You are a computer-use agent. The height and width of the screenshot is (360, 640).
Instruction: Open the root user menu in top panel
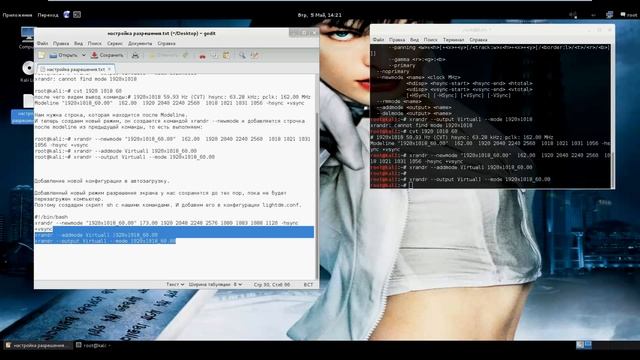[x=629, y=15]
